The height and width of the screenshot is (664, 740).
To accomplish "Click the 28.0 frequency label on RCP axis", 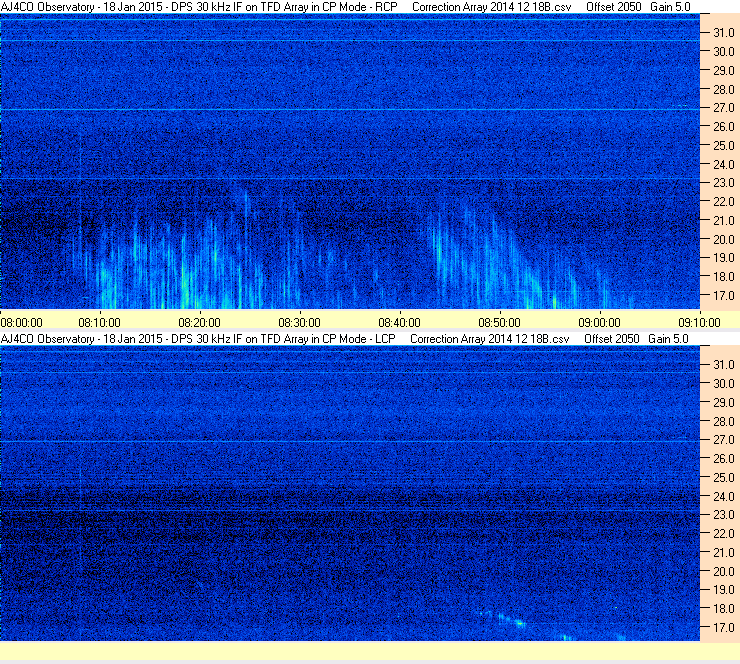I will point(723,90).
